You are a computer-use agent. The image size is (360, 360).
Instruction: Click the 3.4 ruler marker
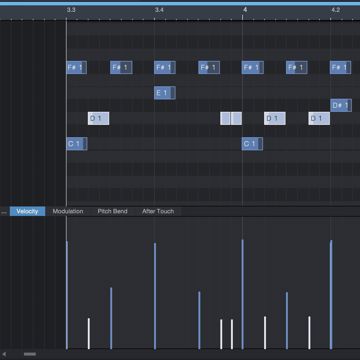tap(159, 10)
